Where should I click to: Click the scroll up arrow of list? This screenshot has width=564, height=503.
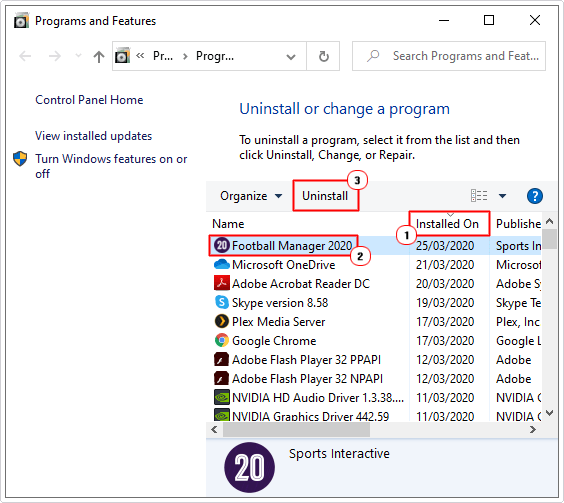(x=549, y=221)
